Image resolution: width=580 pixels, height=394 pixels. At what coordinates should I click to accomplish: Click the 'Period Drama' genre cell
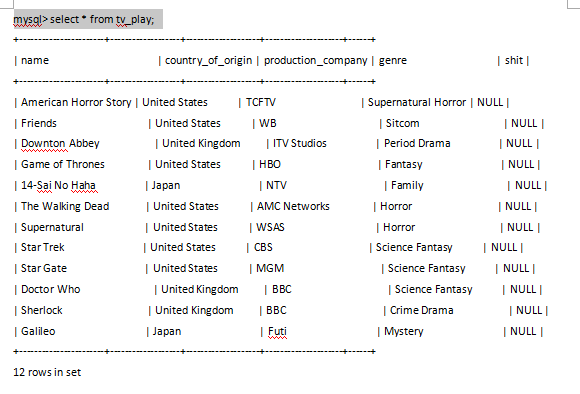(417, 144)
